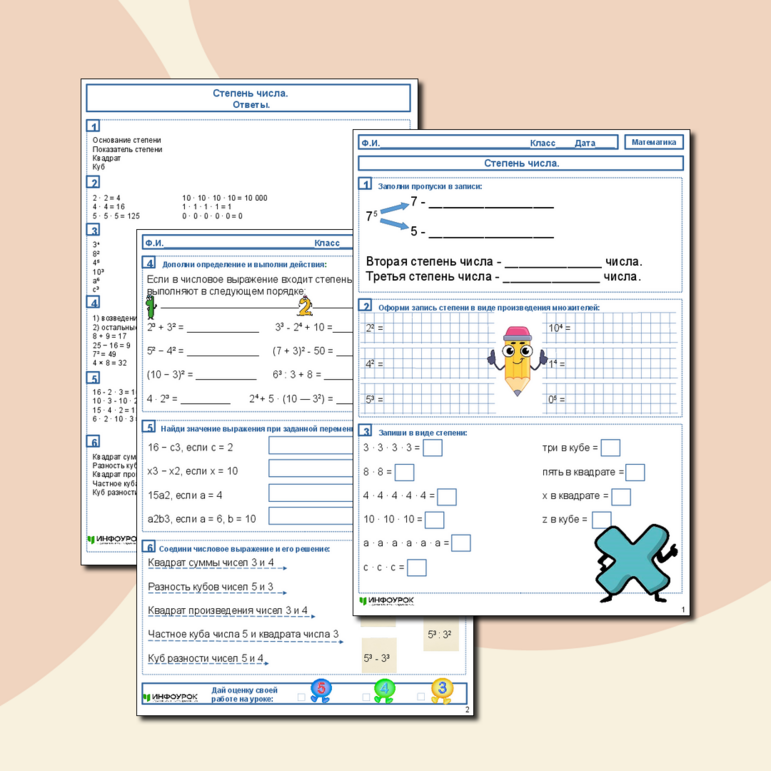Tick the checkbox beside the grade 5 medal
This screenshot has height=771, width=771.
click(x=301, y=697)
